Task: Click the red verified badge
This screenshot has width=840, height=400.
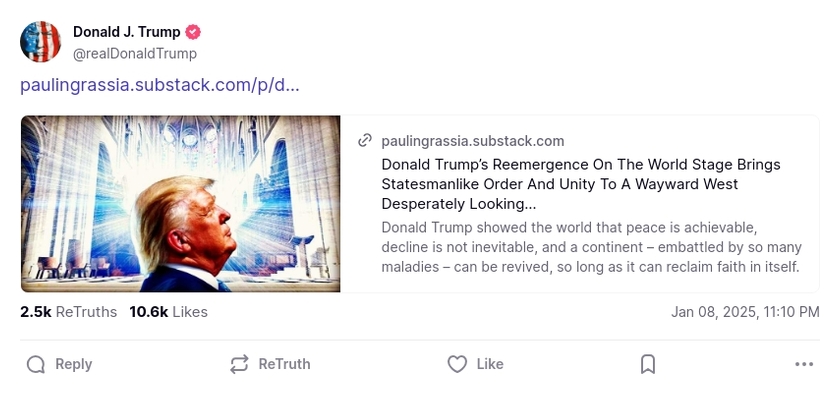Action: 194,33
